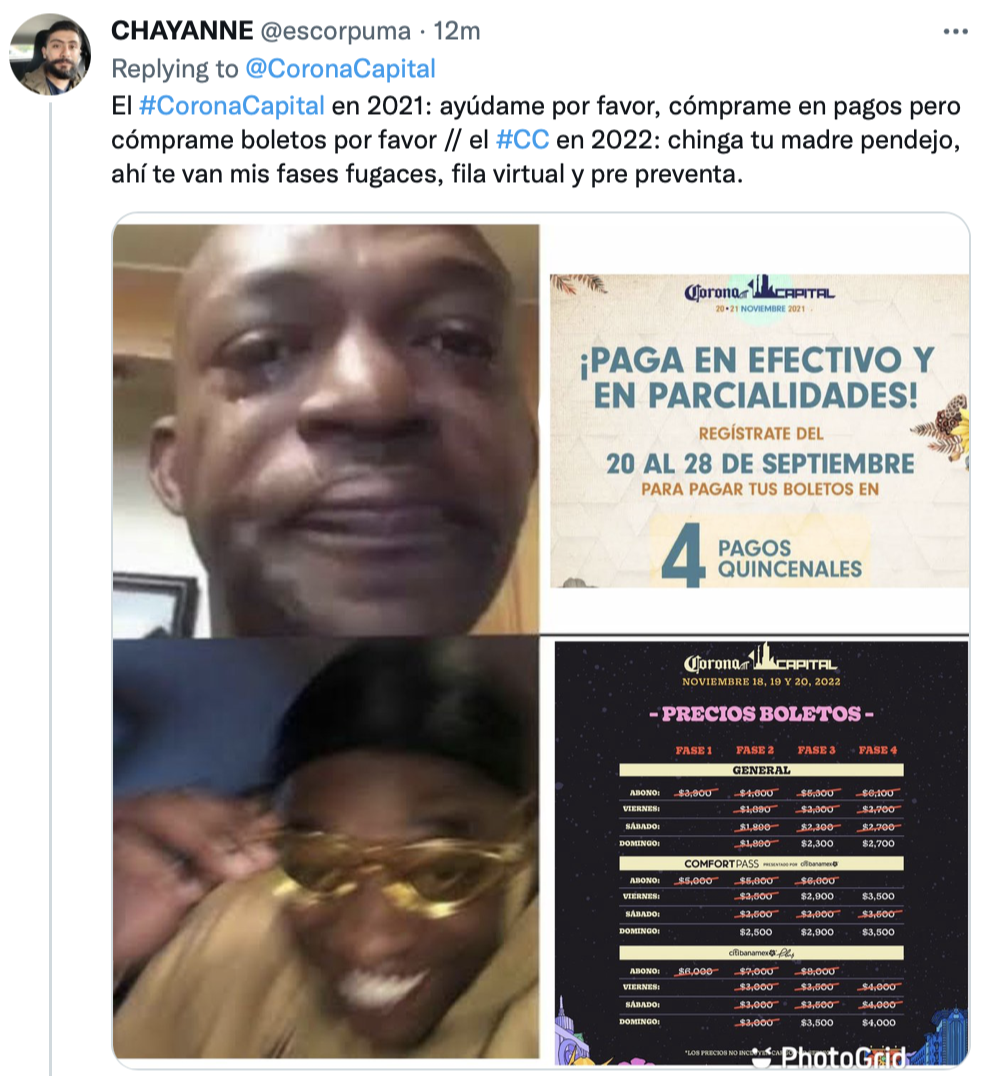
Task: Open the CHAYANNE display name profile
Action: point(182,31)
